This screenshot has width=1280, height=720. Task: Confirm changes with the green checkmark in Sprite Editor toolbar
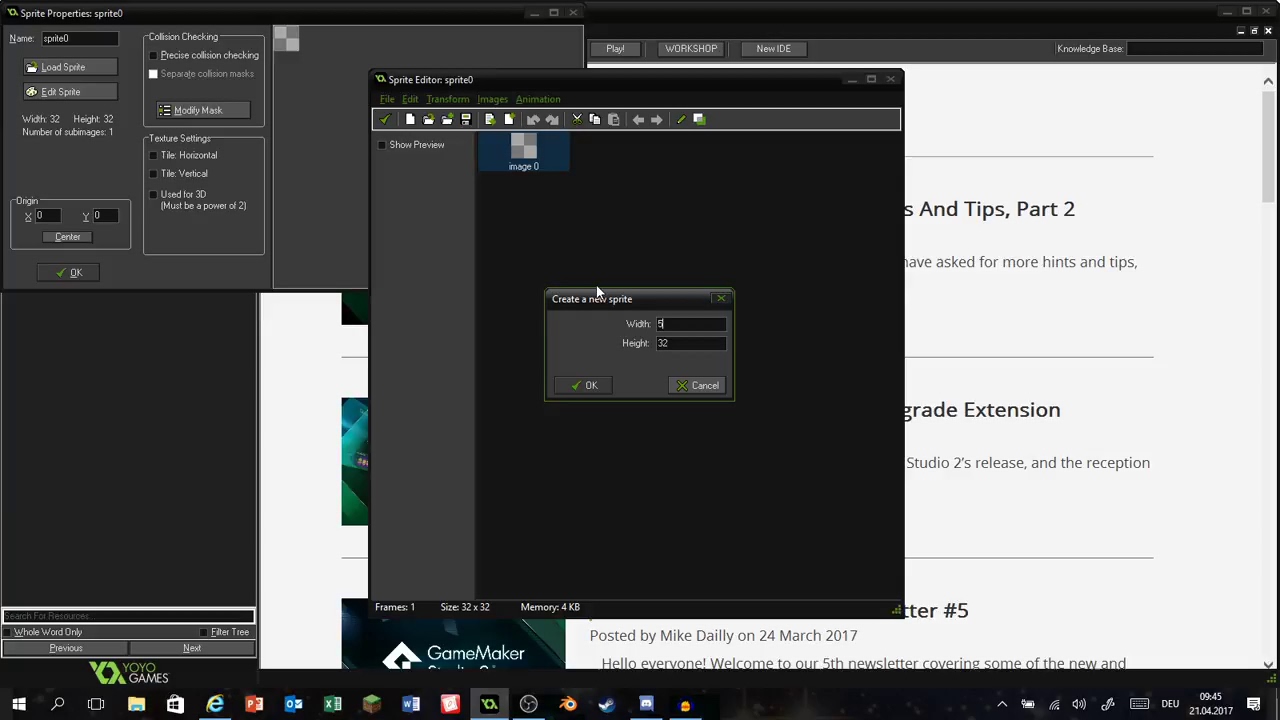(385, 120)
